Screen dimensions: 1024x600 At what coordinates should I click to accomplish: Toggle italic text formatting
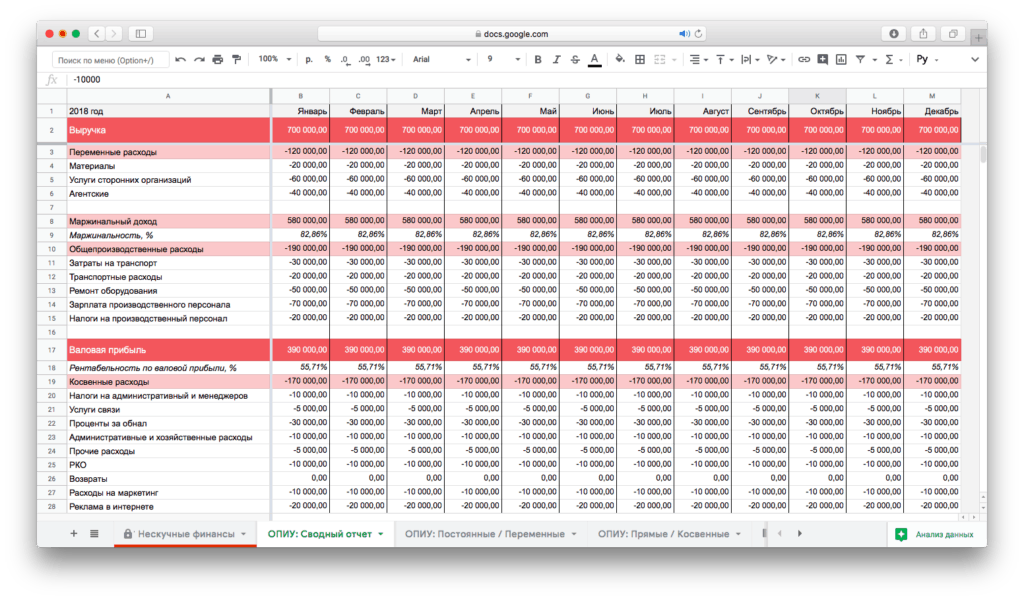point(556,59)
